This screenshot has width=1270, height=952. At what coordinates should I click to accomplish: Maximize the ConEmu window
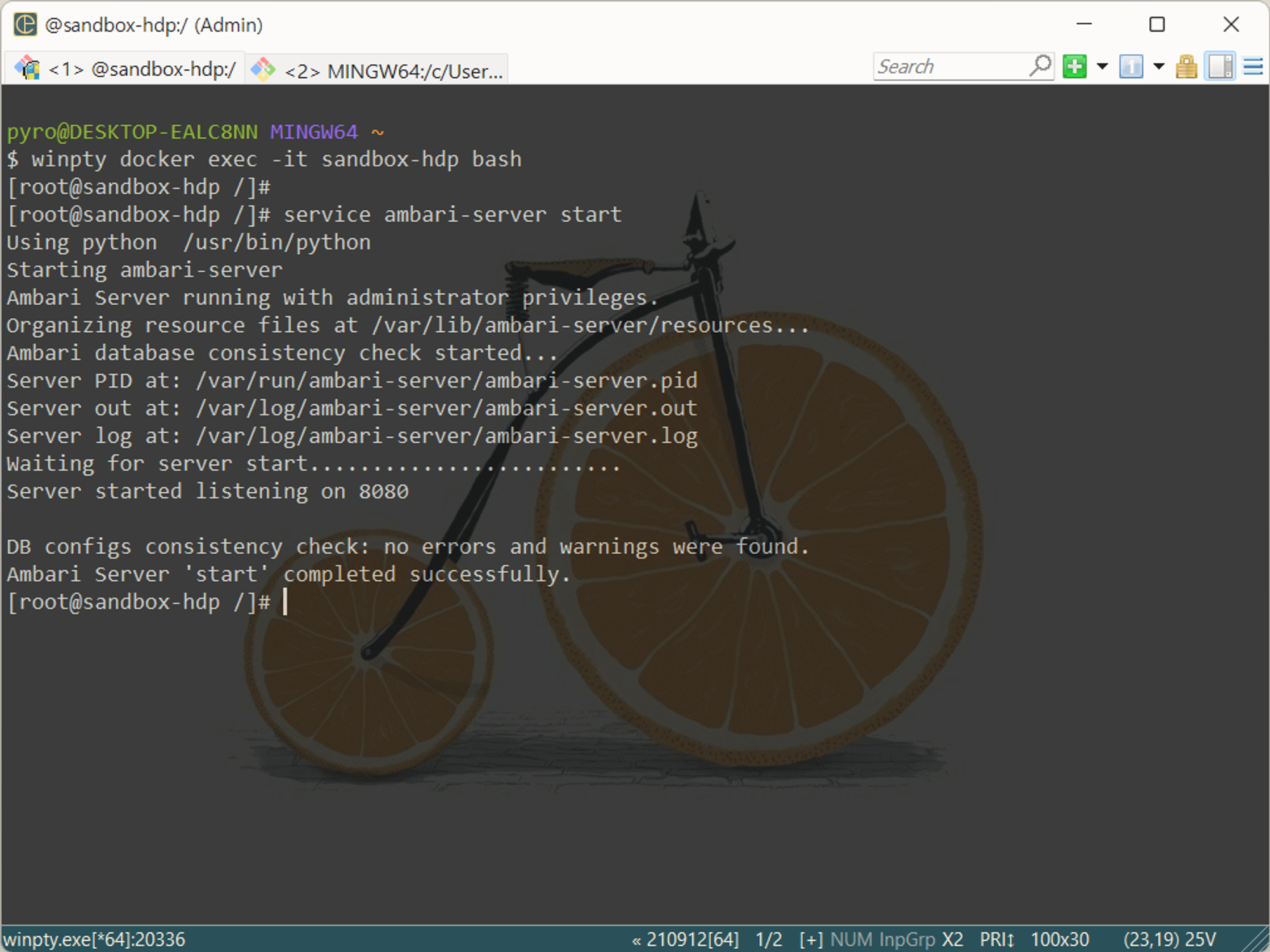pos(1157,24)
